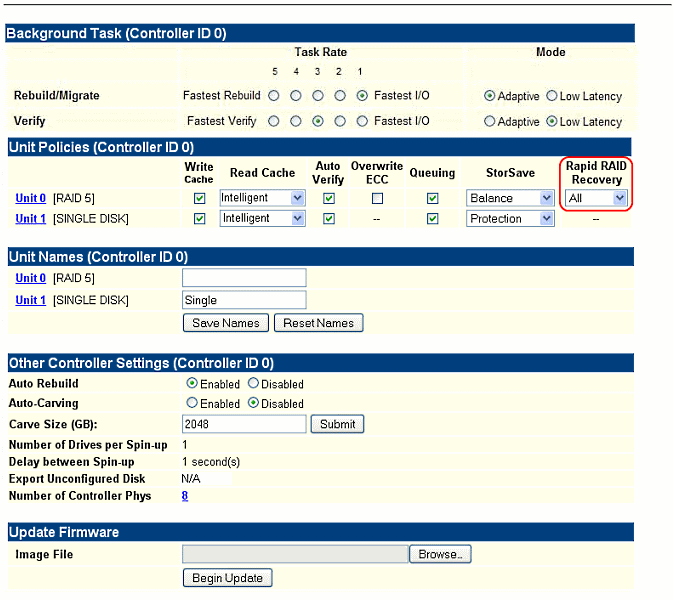Toggle Write Cache for Unit 1

(200, 219)
